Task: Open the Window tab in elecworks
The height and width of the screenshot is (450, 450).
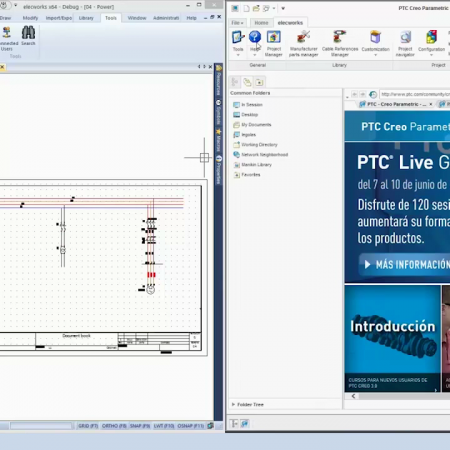Action: coord(137,18)
